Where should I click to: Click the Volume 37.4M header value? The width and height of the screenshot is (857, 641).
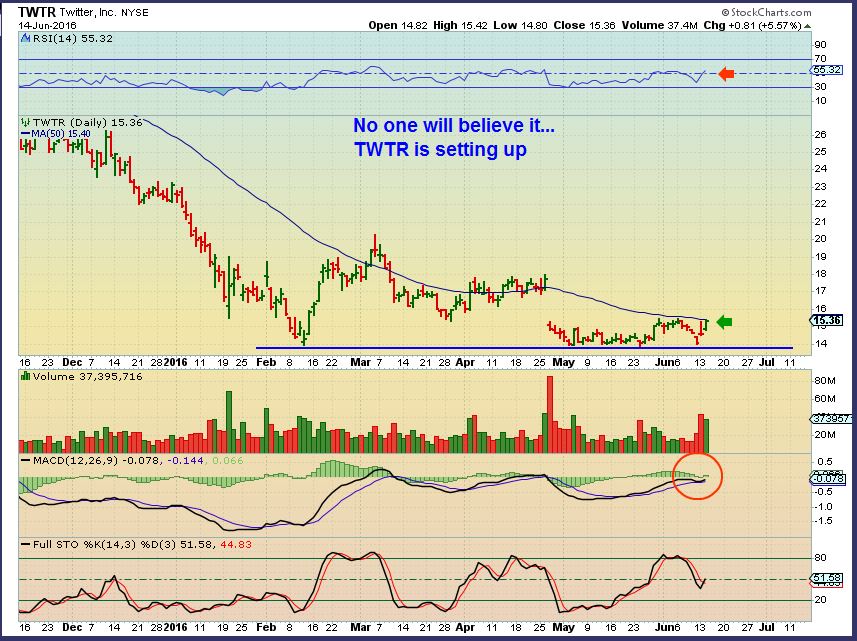pos(660,25)
